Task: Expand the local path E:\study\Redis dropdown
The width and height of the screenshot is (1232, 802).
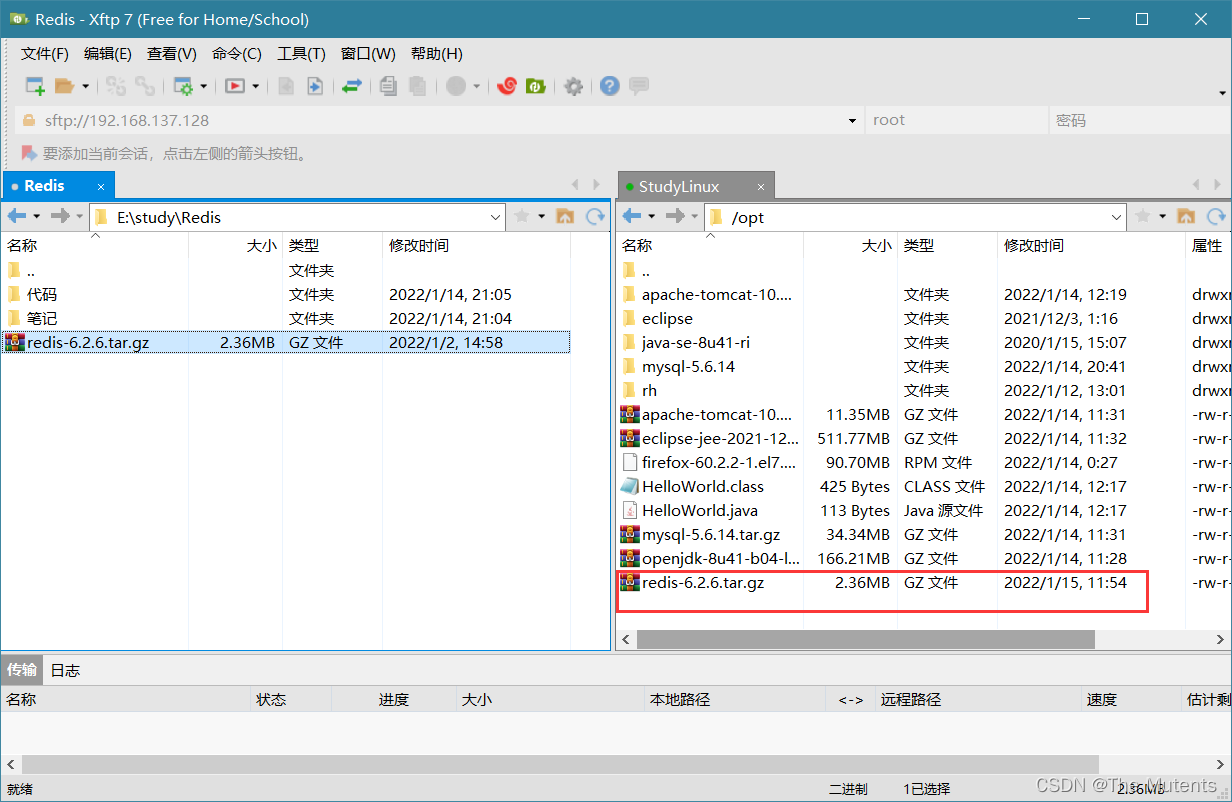Action: click(x=496, y=217)
